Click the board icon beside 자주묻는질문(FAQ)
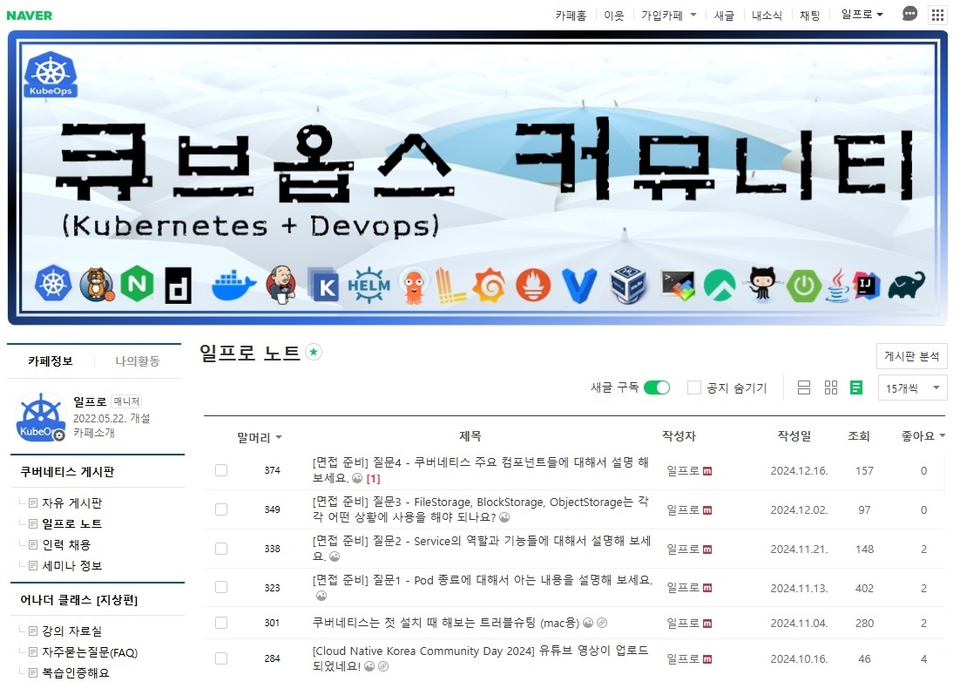Image resolution: width=960 pixels, height=687 pixels. 33,652
